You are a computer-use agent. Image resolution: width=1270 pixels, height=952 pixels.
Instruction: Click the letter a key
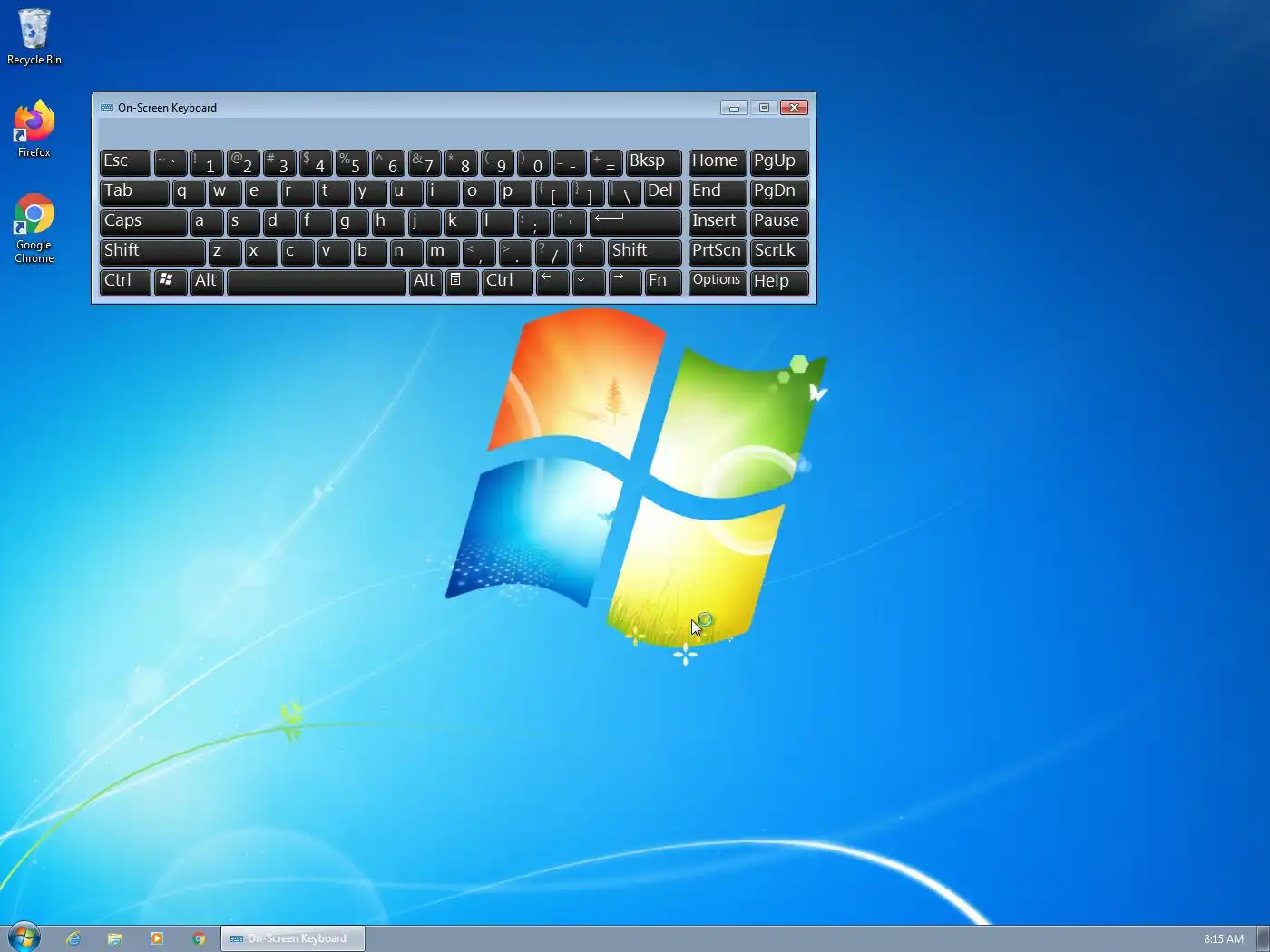tap(207, 222)
